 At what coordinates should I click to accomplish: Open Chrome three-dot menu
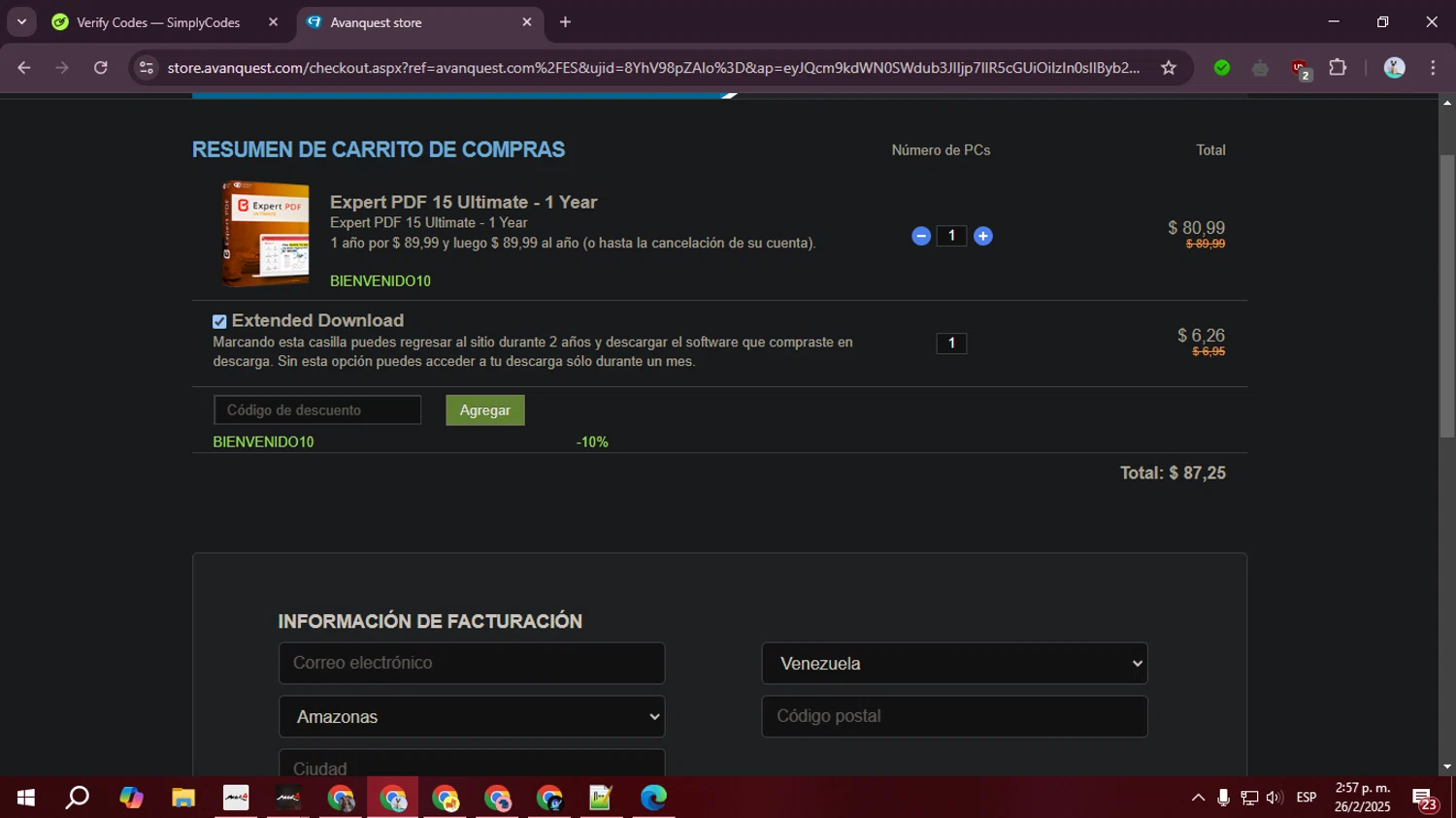coord(1433,68)
